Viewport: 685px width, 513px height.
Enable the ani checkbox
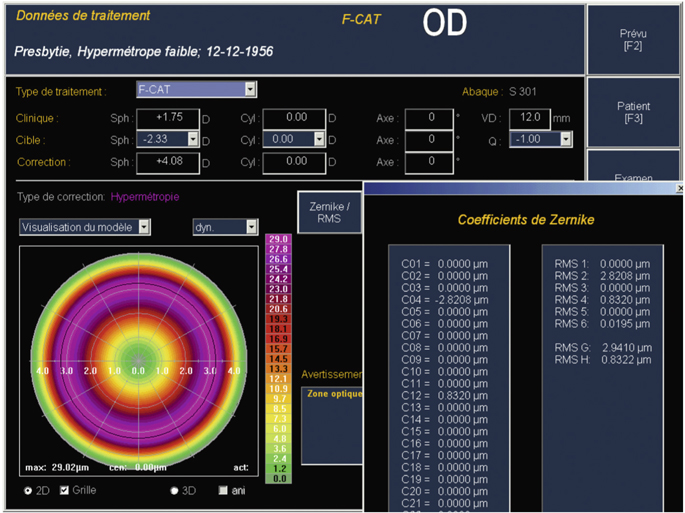[223, 491]
